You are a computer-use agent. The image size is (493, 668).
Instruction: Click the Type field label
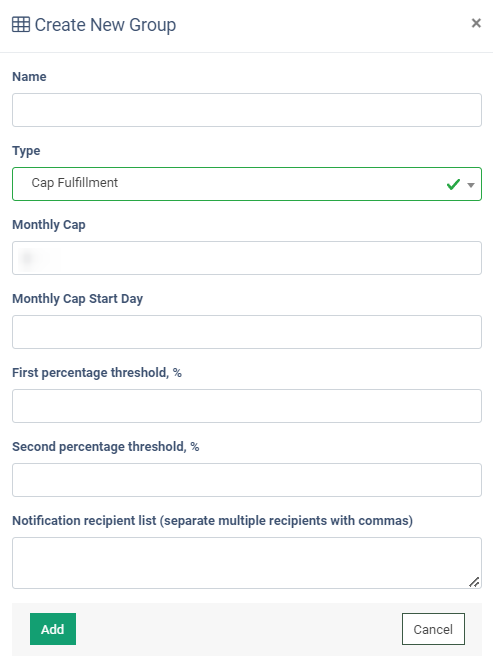(26, 151)
